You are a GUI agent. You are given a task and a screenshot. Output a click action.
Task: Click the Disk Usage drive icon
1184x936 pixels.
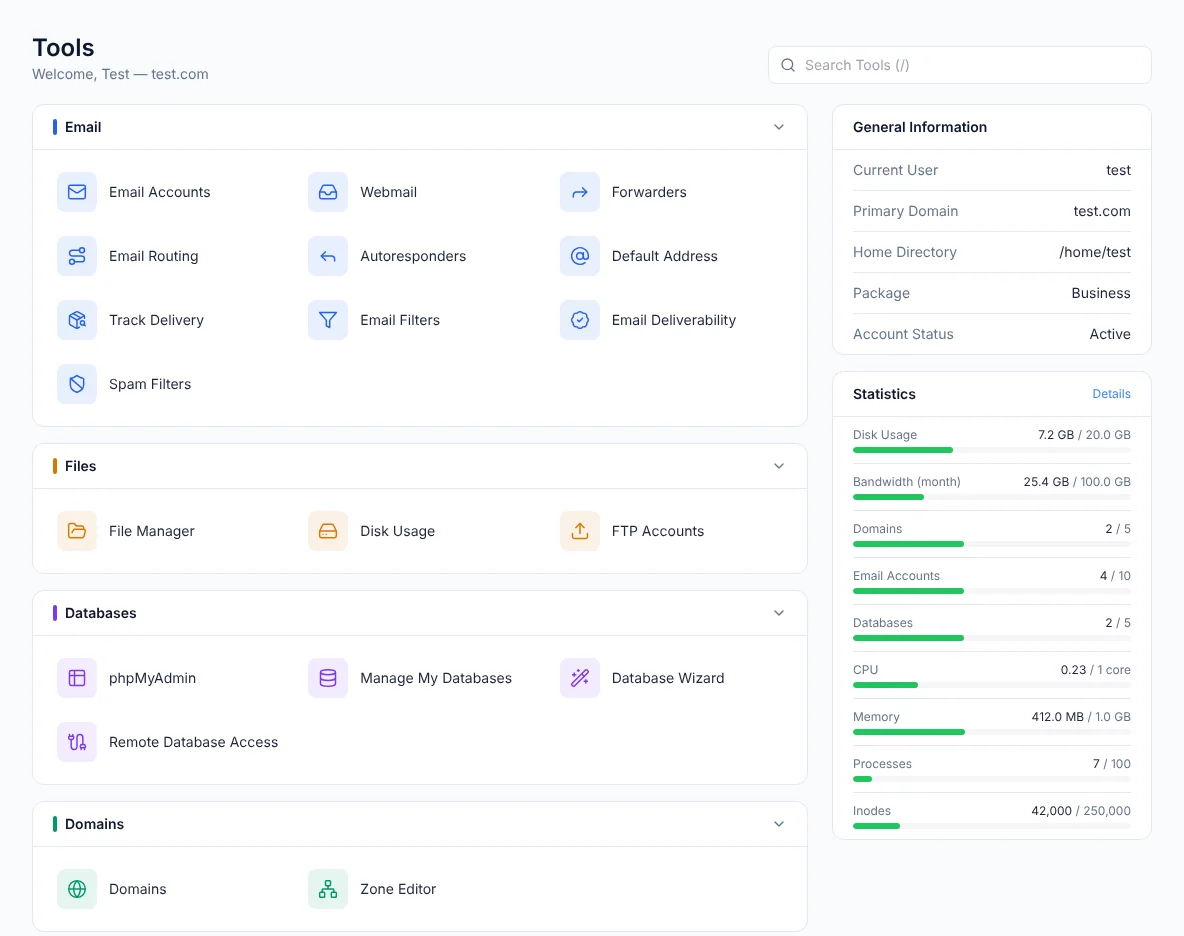click(328, 531)
